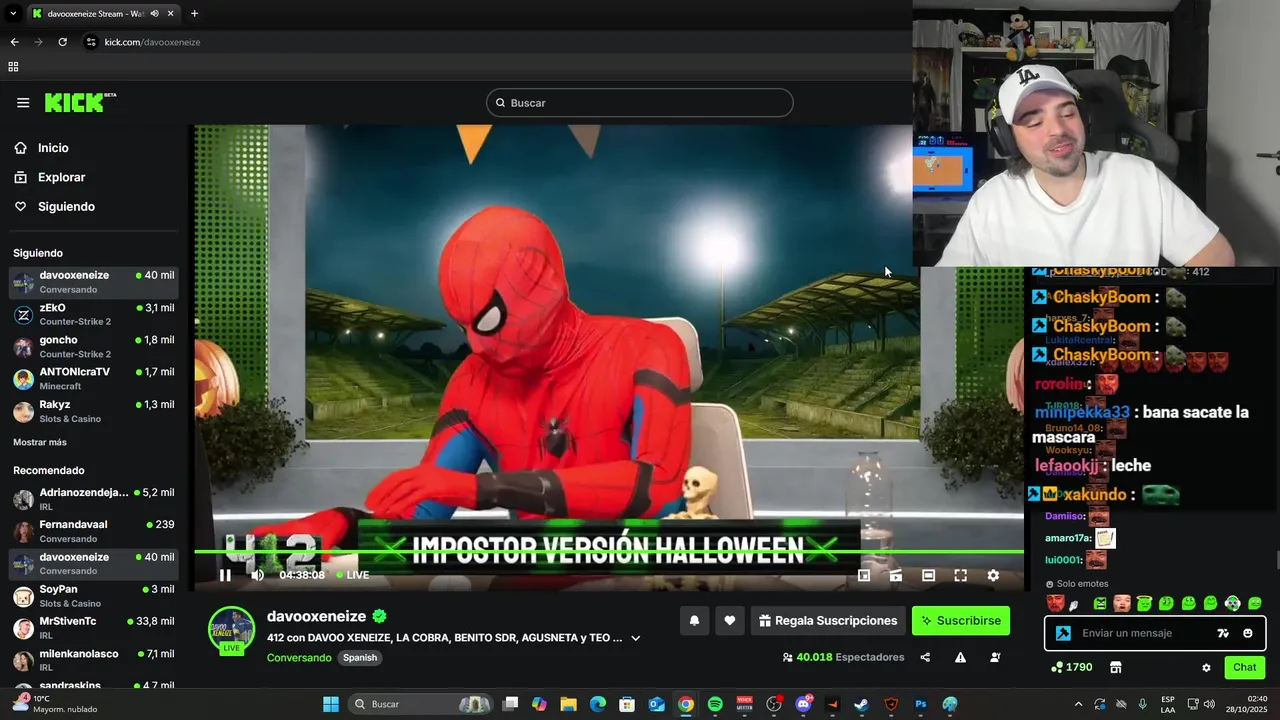Show hidden system tray icons
Screen dimensions: 1280x720
click(x=1078, y=704)
